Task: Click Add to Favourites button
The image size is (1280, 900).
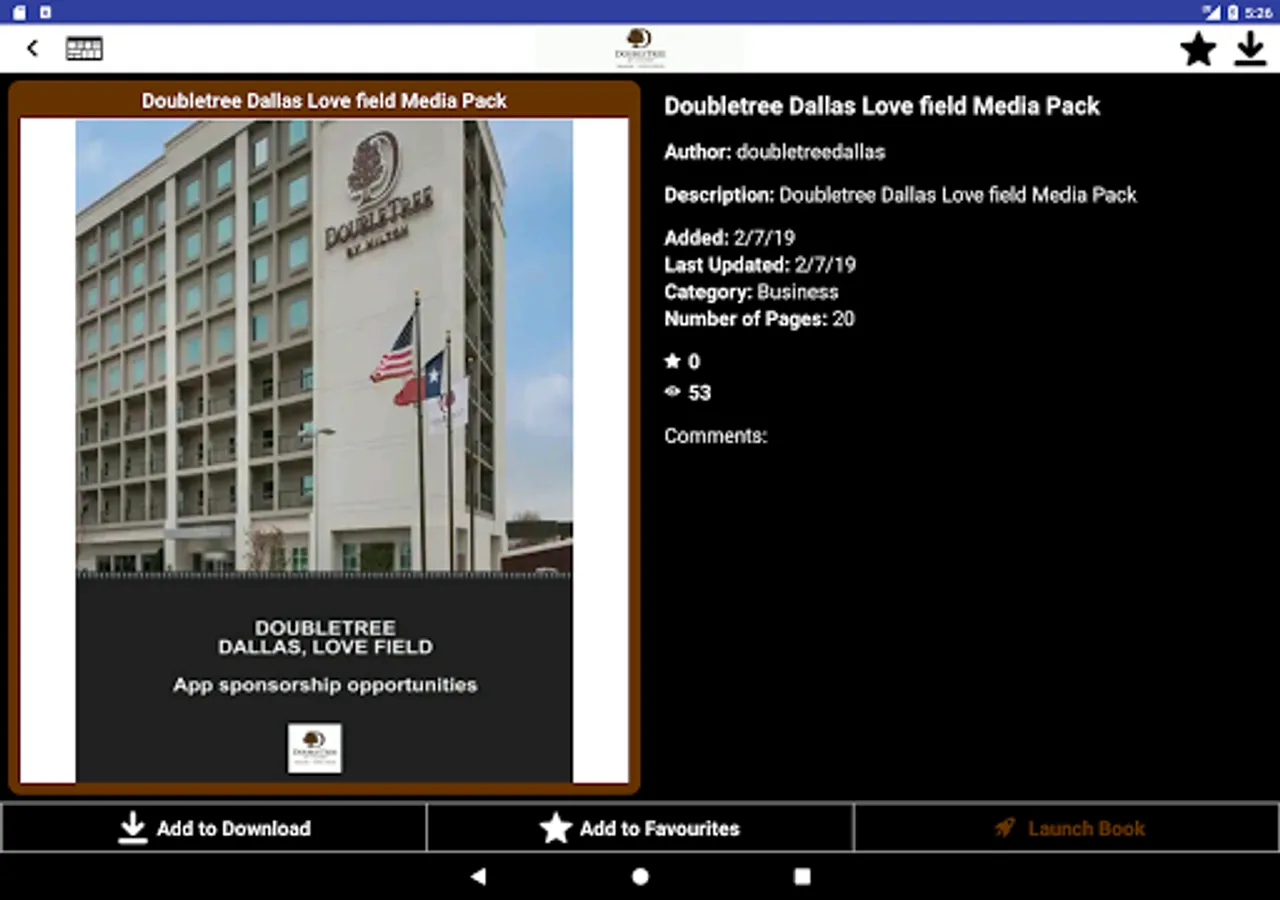Action: pos(640,828)
